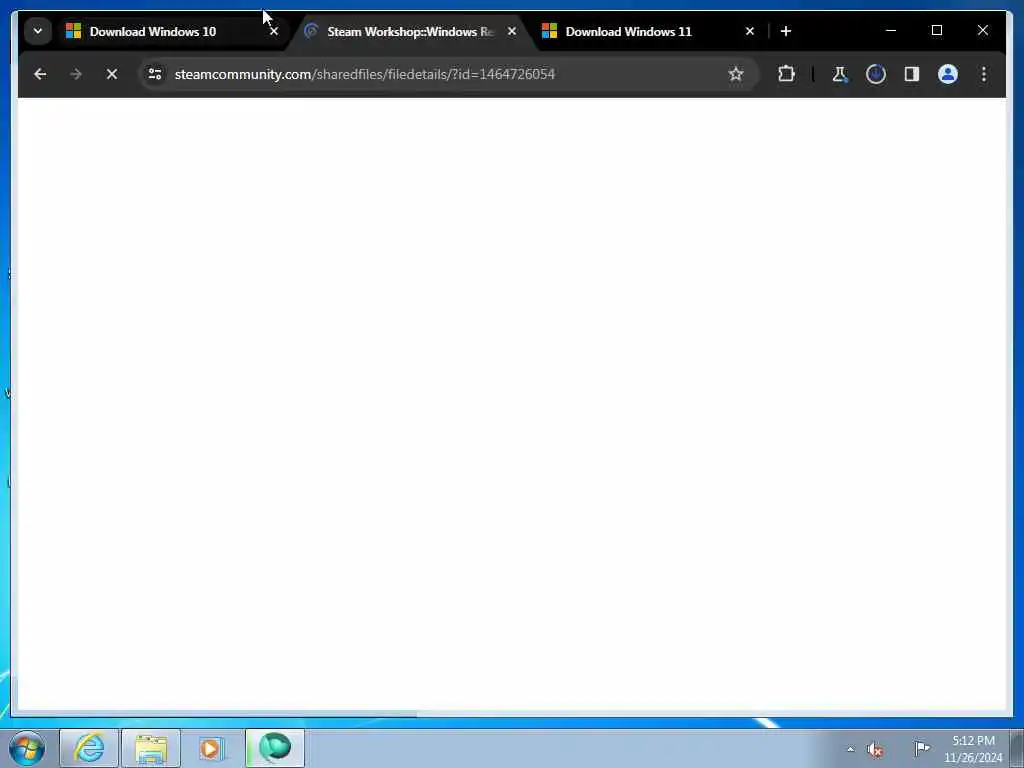Go forward to the next page

click(76, 74)
